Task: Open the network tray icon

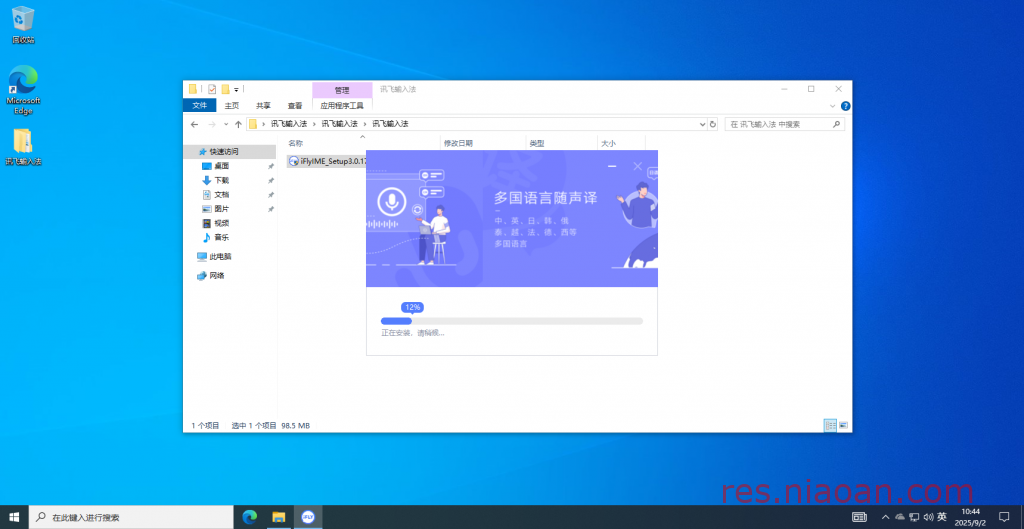Action: coord(914,517)
